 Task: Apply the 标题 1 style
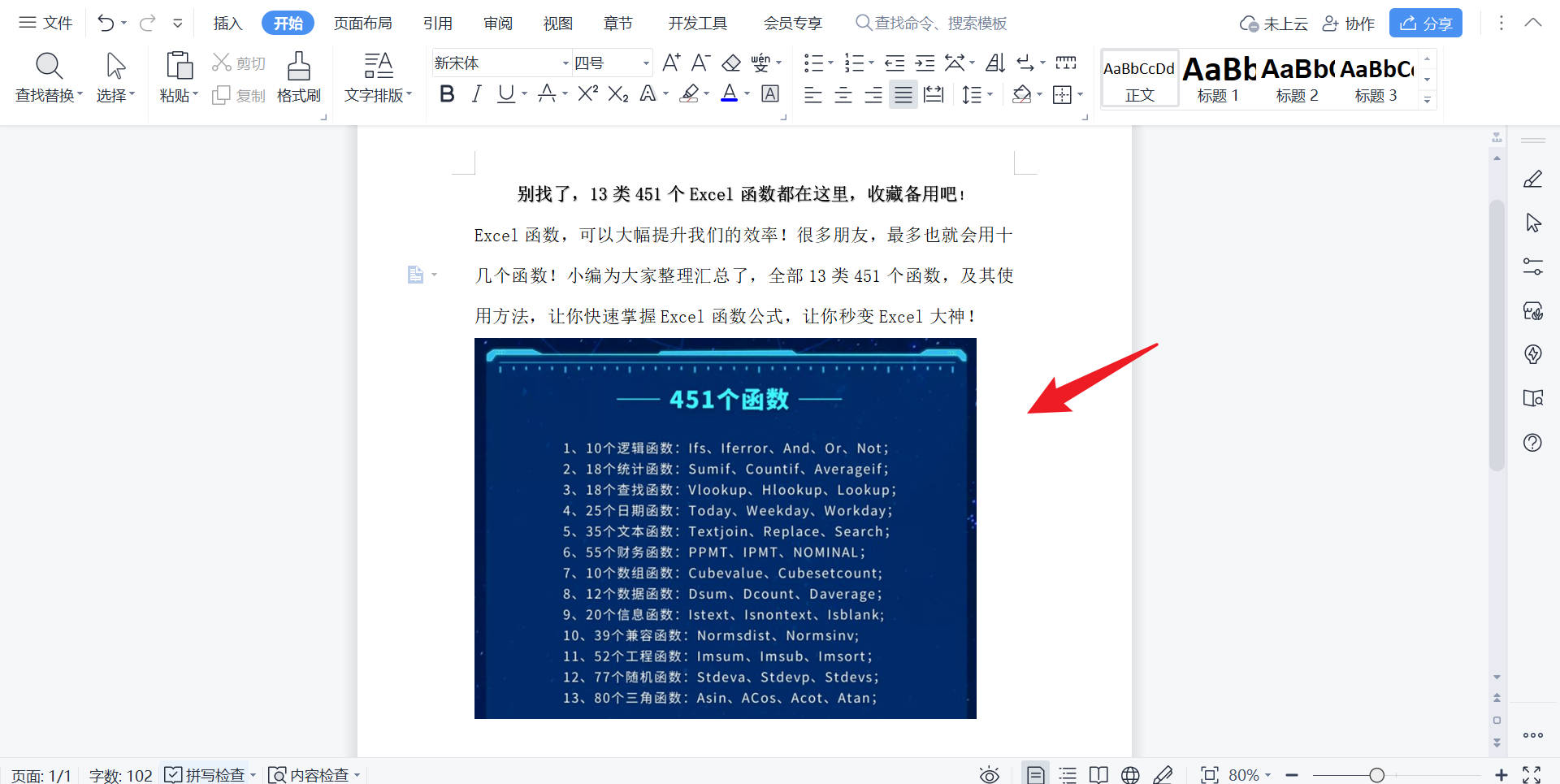click(x=1218, y=79)
